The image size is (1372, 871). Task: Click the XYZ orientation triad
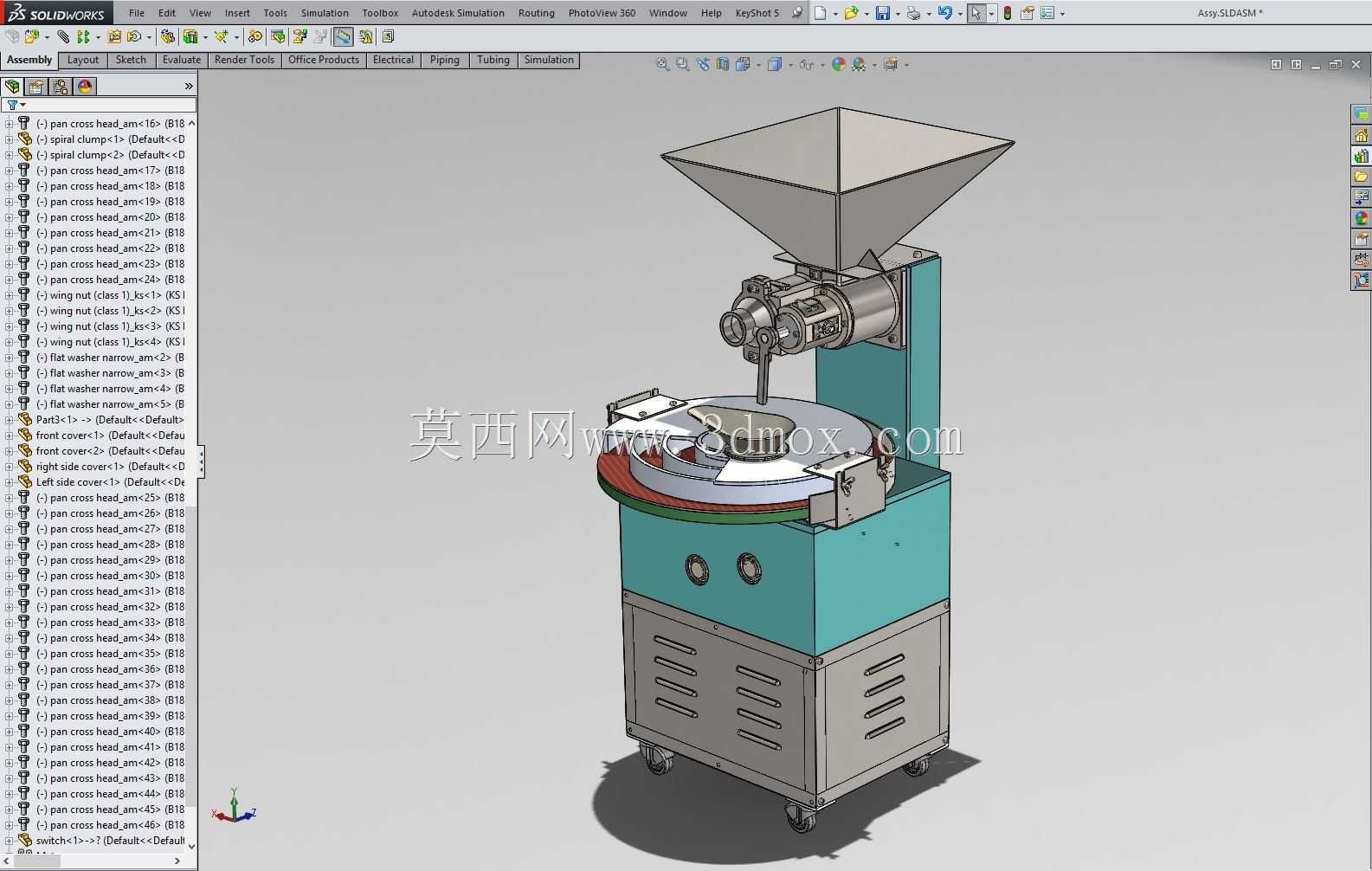(x=234, y=806)
